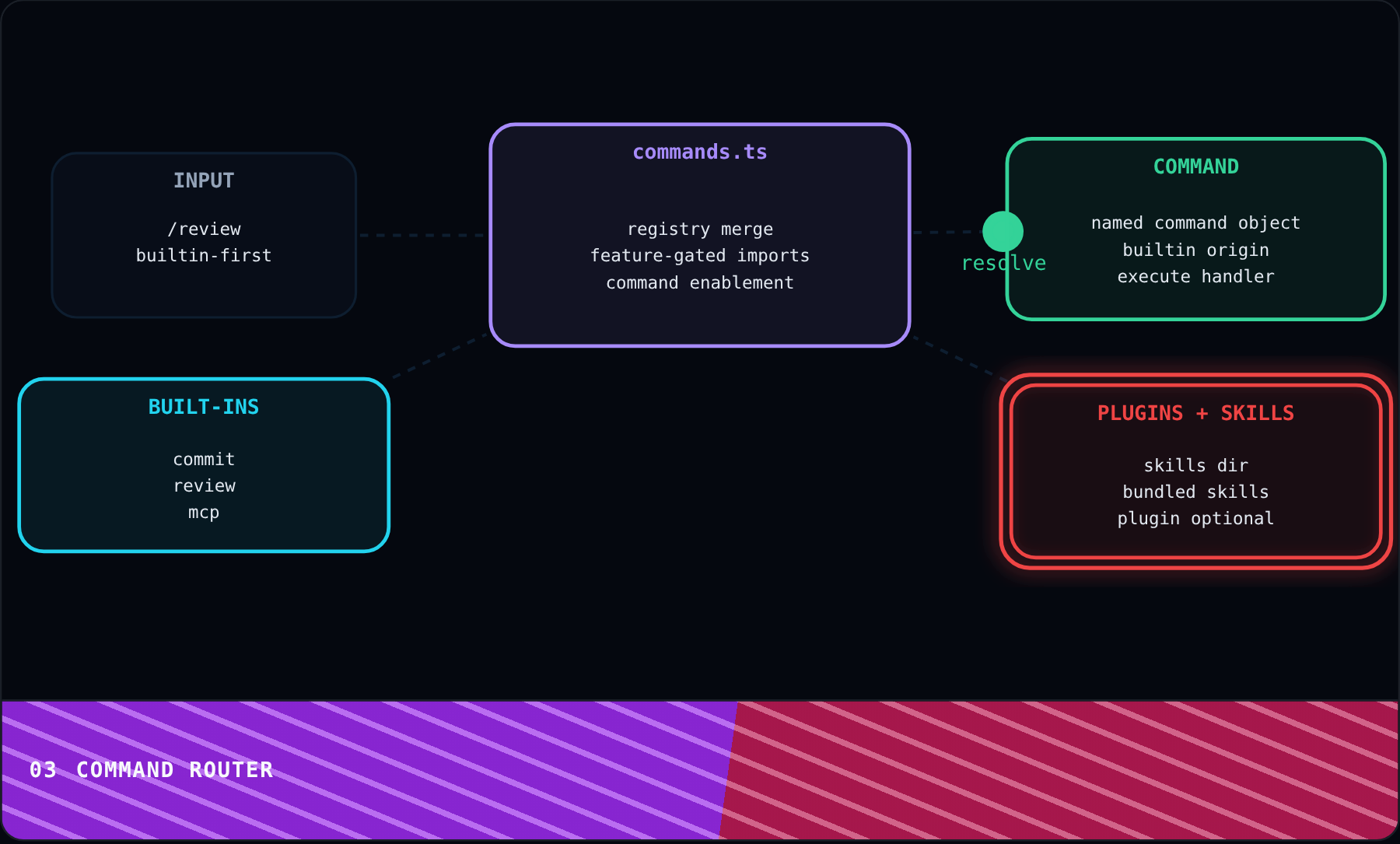Click plugin optional line

tap(1195, 518)
